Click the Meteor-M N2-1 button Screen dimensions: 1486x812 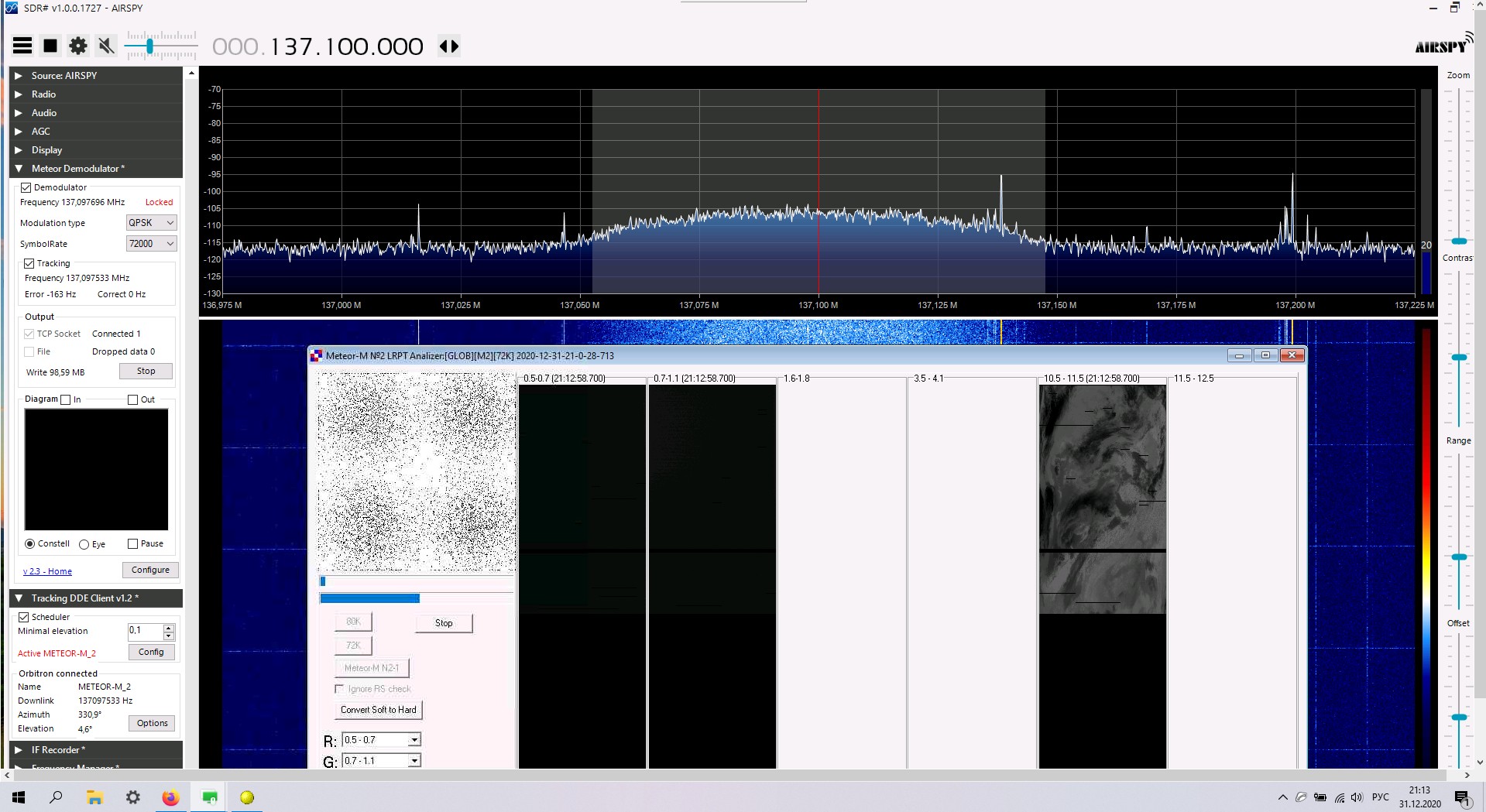pos(372,668)
